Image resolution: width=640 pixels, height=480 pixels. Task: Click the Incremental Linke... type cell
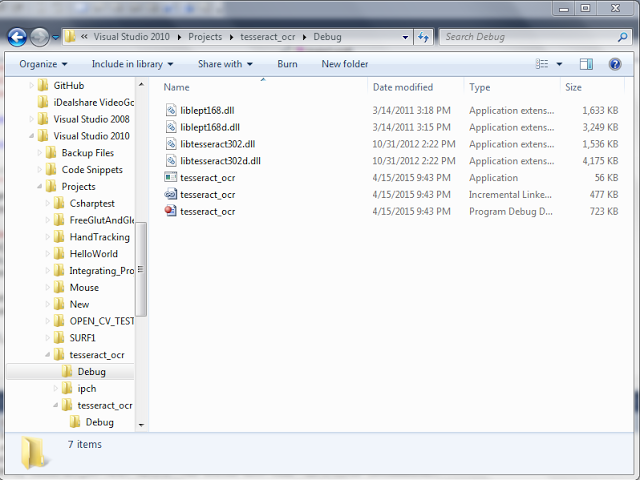pos(510,194)
